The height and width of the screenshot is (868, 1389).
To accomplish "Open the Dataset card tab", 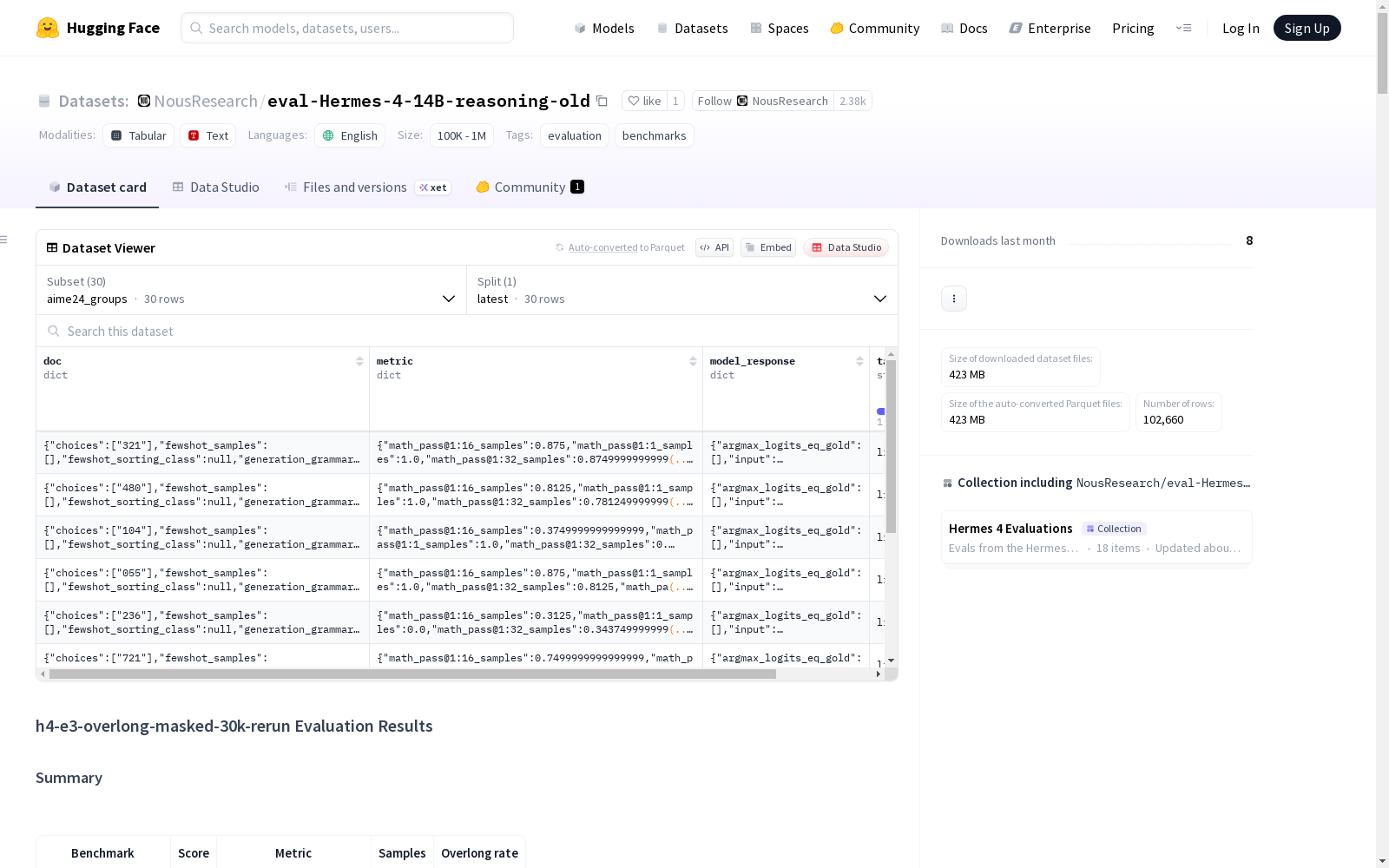I will 97,187.
